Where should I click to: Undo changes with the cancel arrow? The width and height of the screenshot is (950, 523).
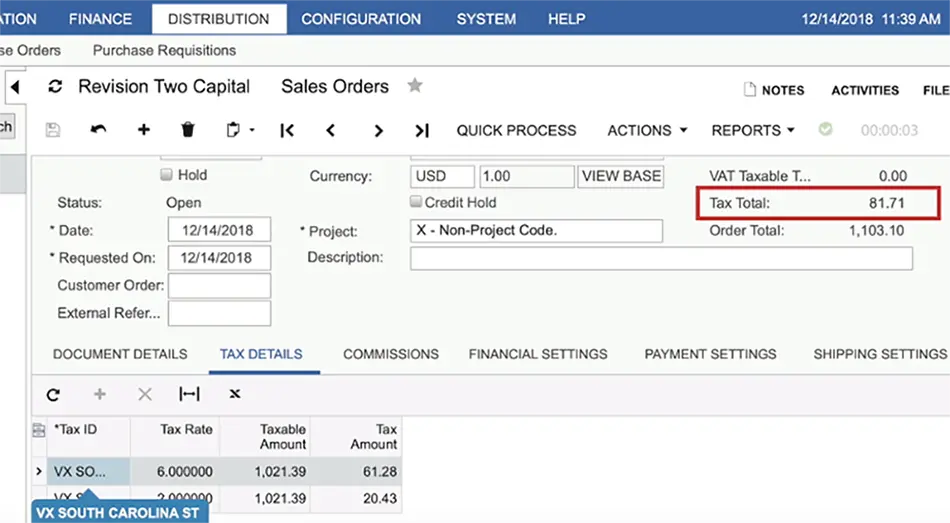98,130
